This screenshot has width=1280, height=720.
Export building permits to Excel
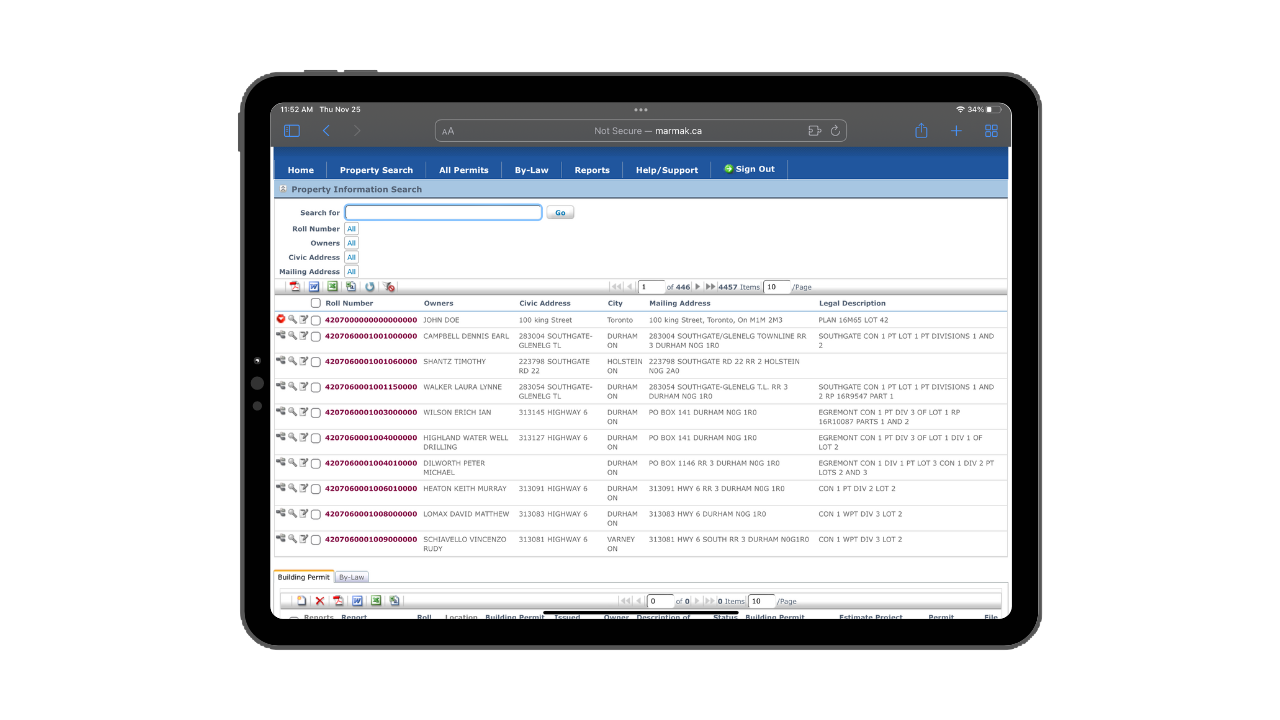pyautogui.click(x=376, y=601)
